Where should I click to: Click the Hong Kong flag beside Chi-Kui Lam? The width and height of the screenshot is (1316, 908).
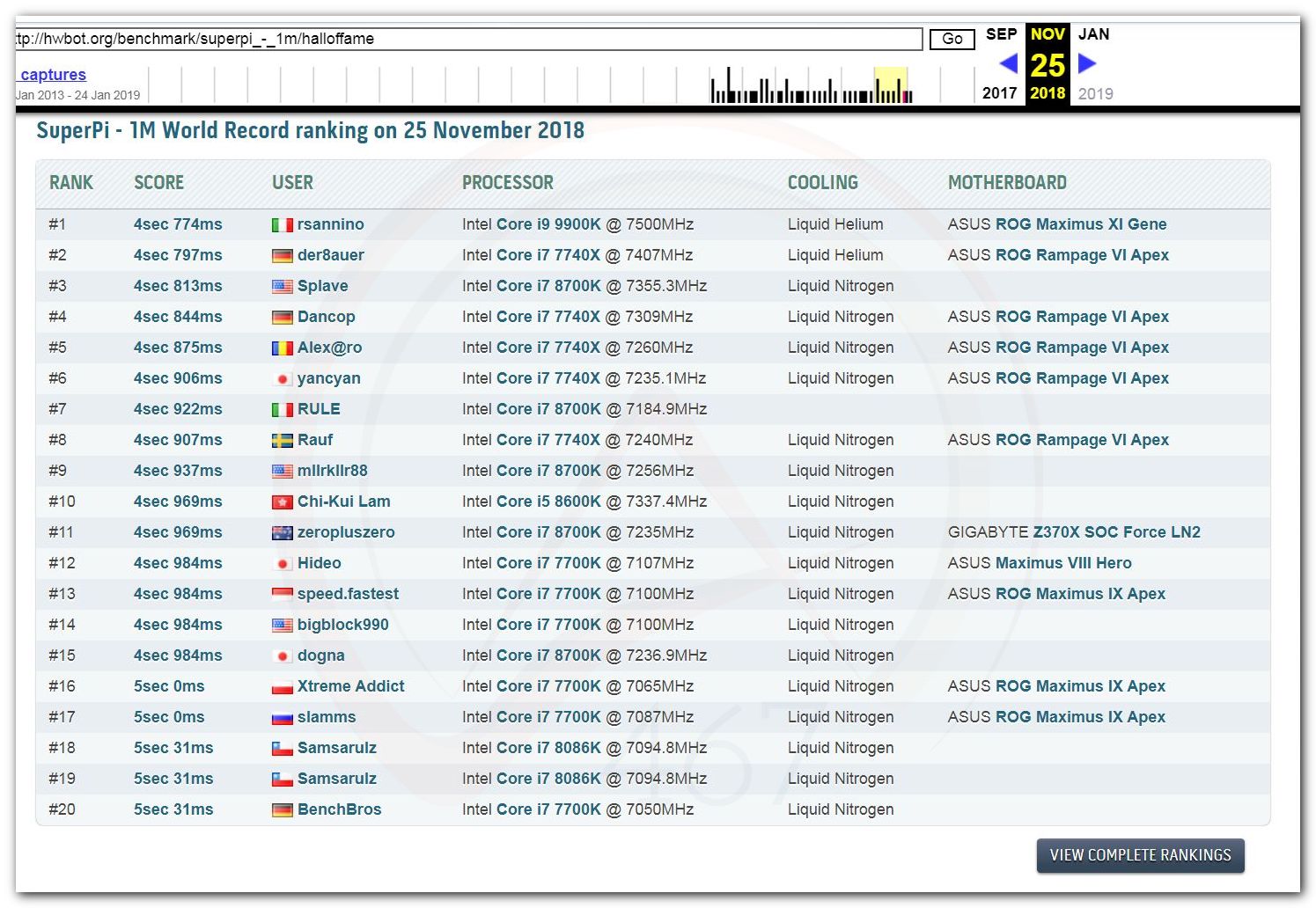pyautogui.click(x=282, y=502)
